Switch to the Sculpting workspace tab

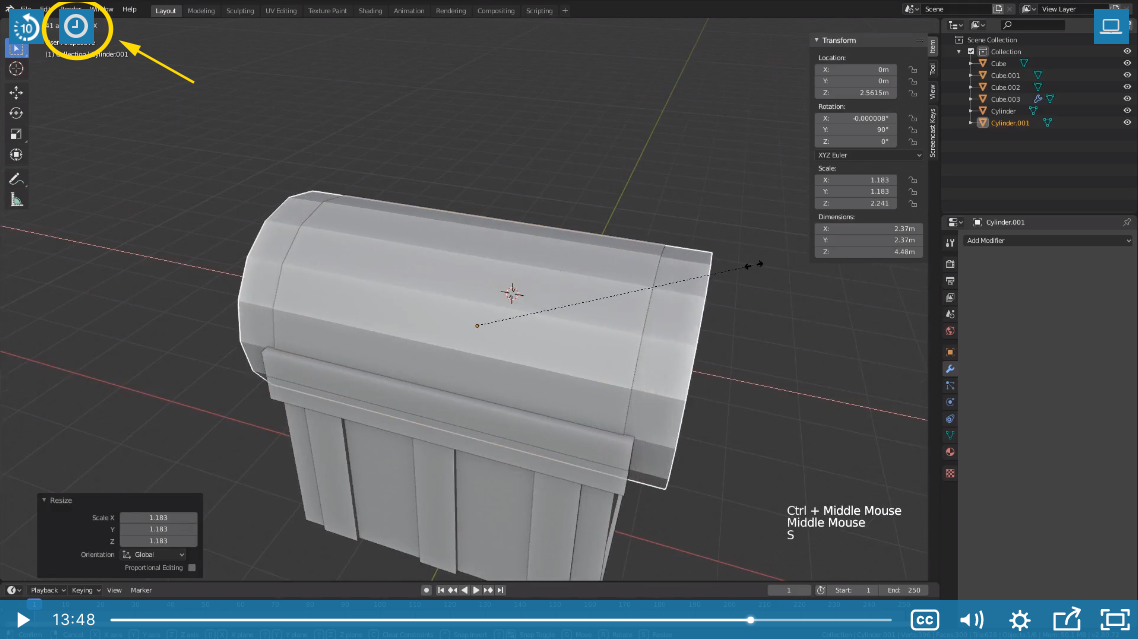(x=240, y=11)
